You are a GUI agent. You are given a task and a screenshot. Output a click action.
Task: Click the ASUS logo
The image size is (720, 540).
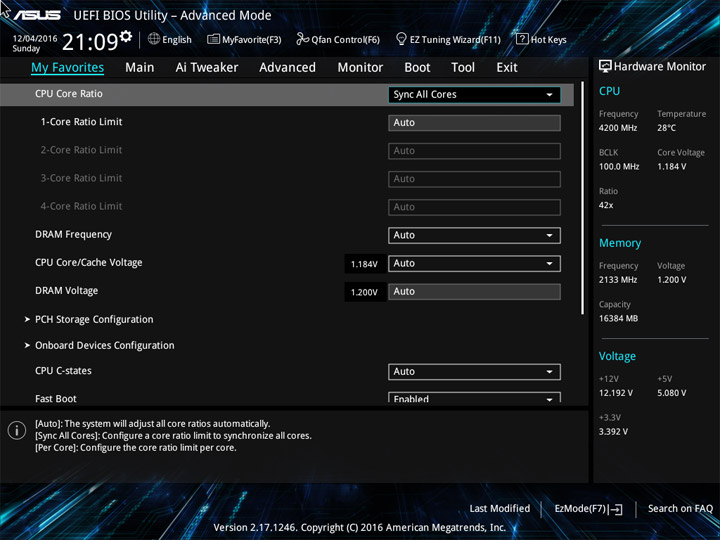37,15
